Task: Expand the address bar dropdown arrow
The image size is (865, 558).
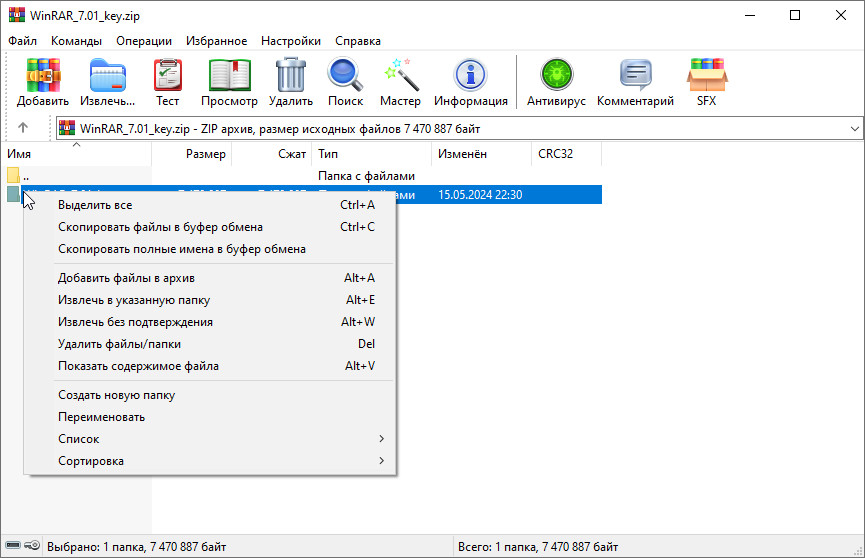Action: pos(855,129)
